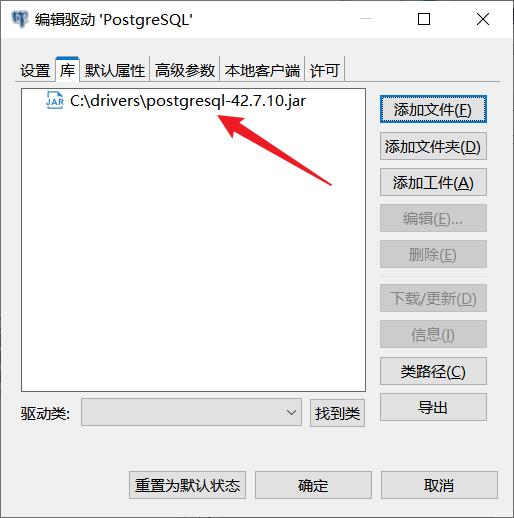Open the 高级参数 tab
514x518 pixels.
(x=185, y=70)
